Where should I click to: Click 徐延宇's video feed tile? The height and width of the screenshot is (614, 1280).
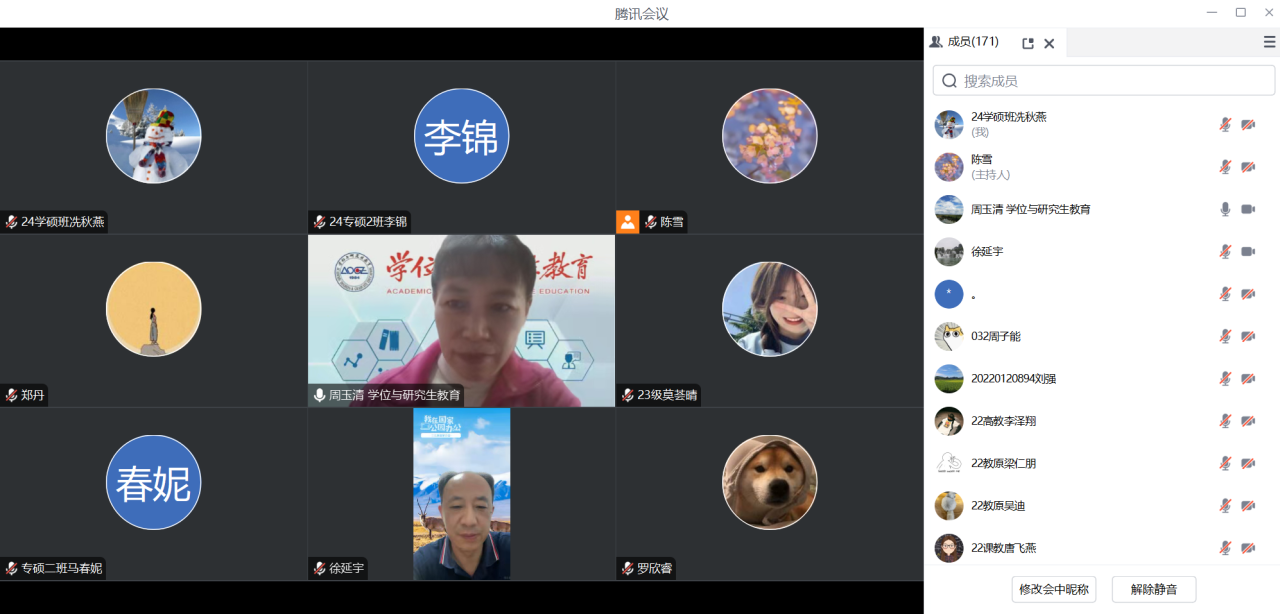click(x=461, y=493)
